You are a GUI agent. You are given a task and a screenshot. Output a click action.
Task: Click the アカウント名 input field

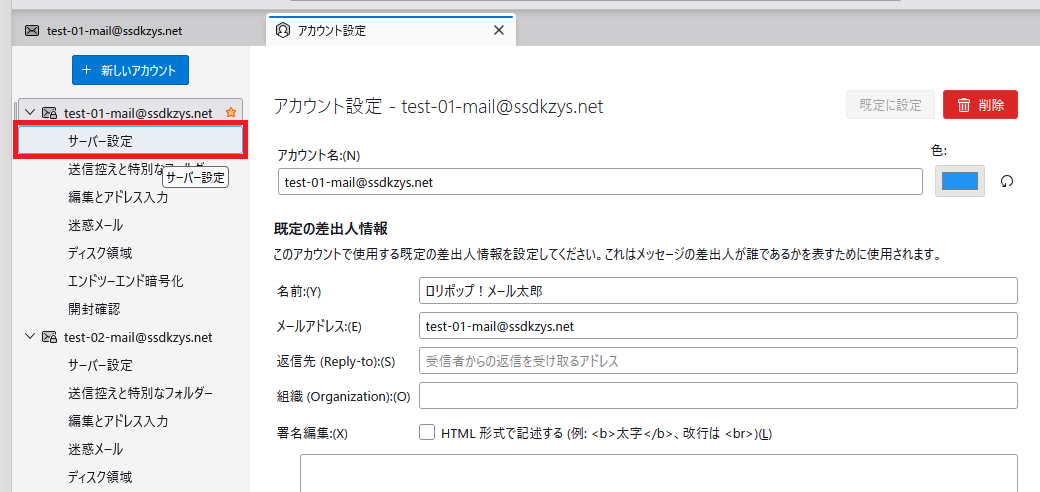point(600,182)
